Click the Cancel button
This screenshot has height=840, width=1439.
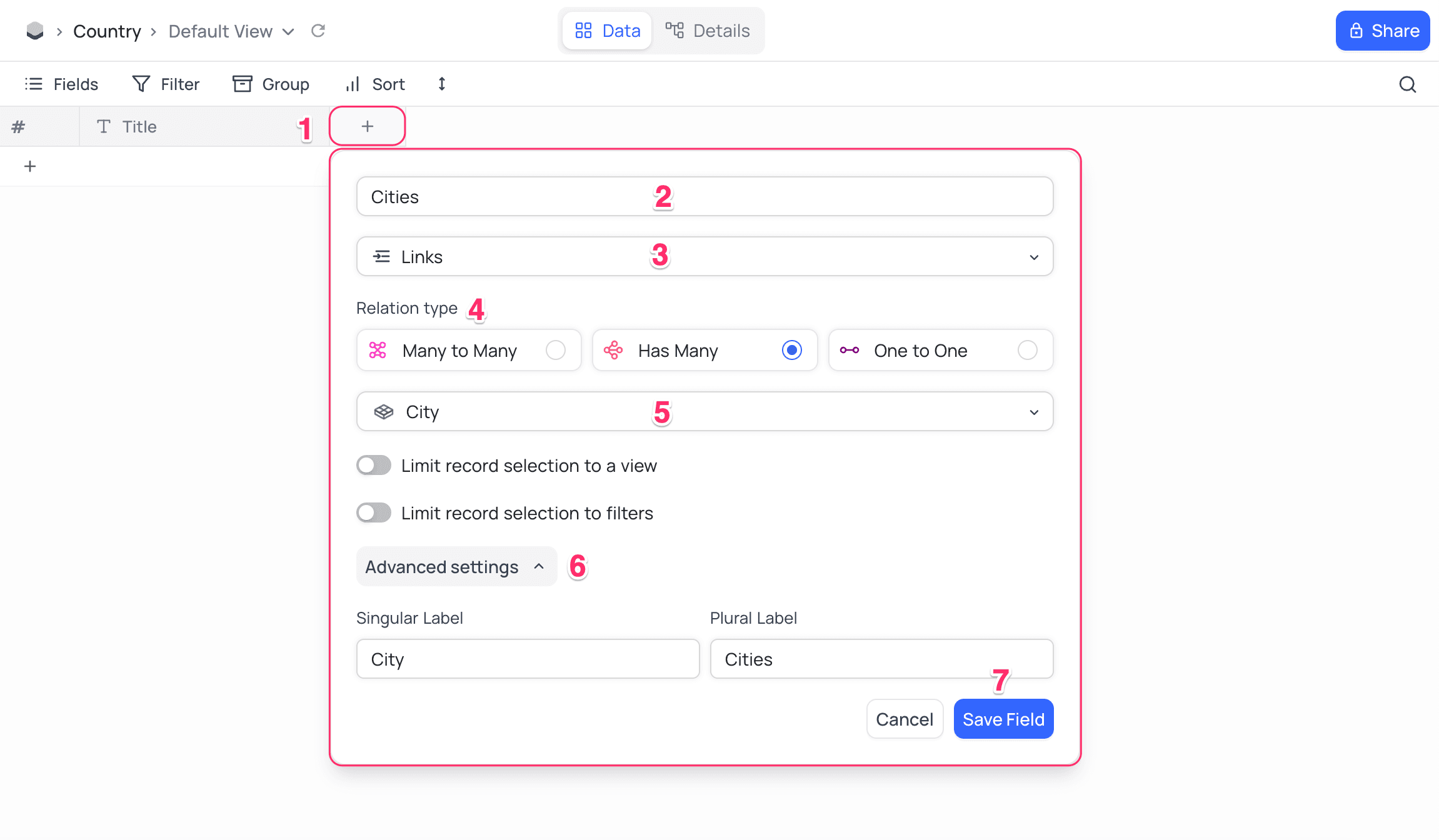pos(904,719)
